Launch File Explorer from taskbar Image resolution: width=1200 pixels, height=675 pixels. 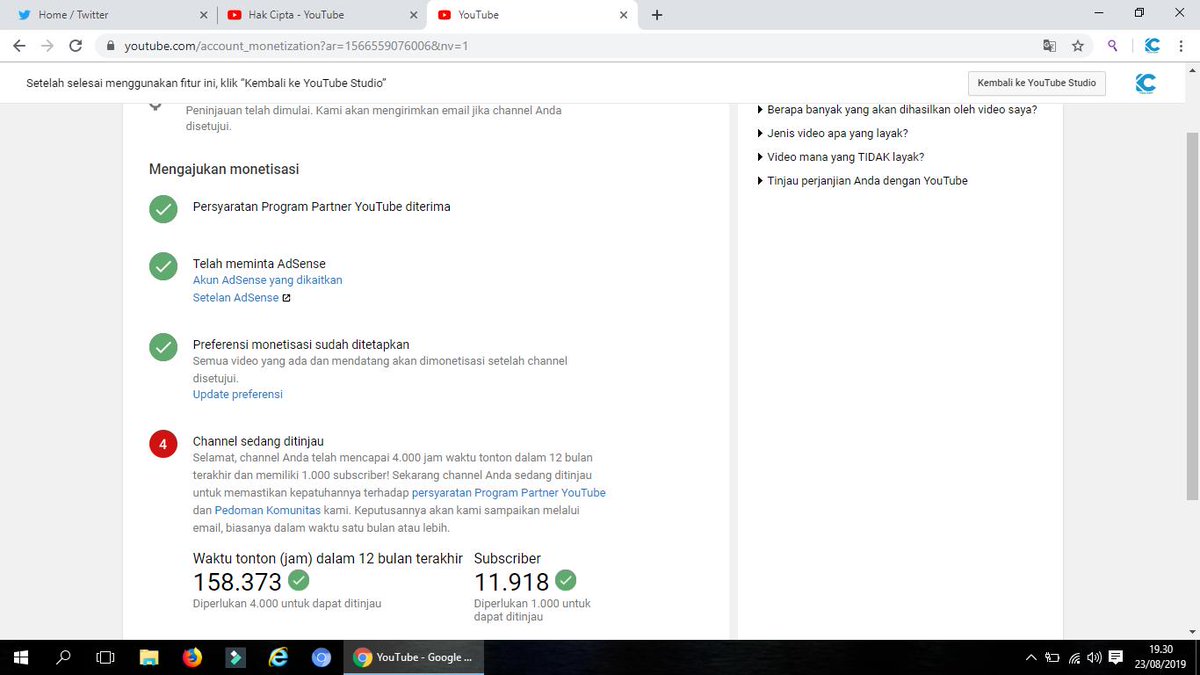[149, 657]
